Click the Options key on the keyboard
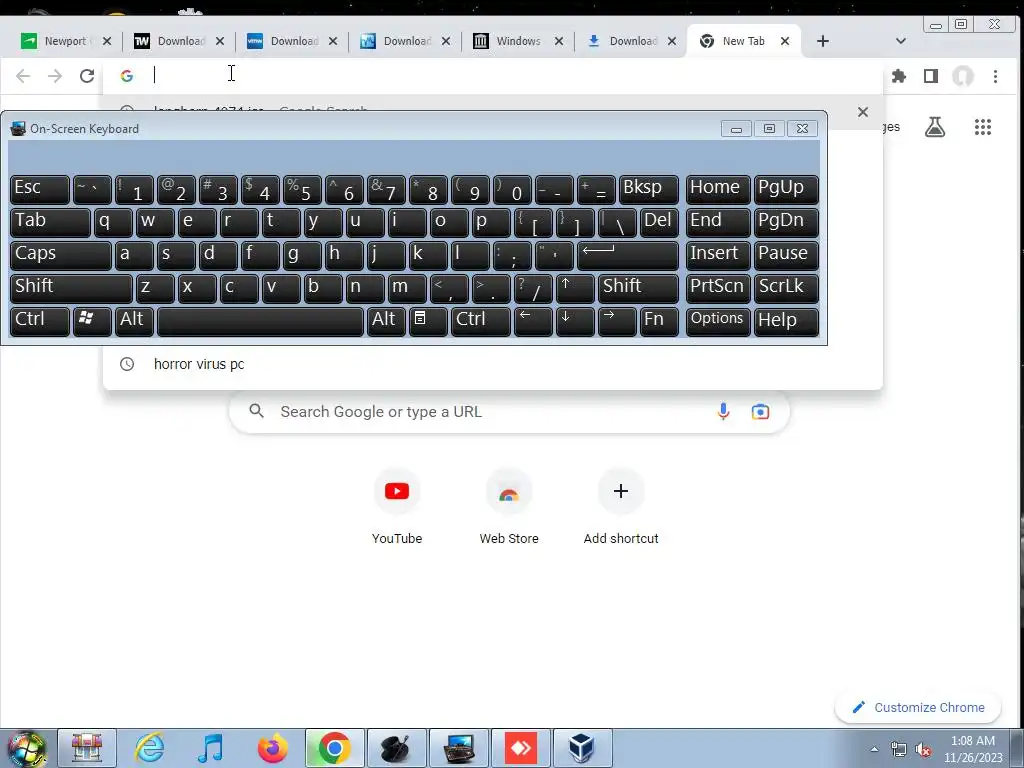 (x=718, y=321)
